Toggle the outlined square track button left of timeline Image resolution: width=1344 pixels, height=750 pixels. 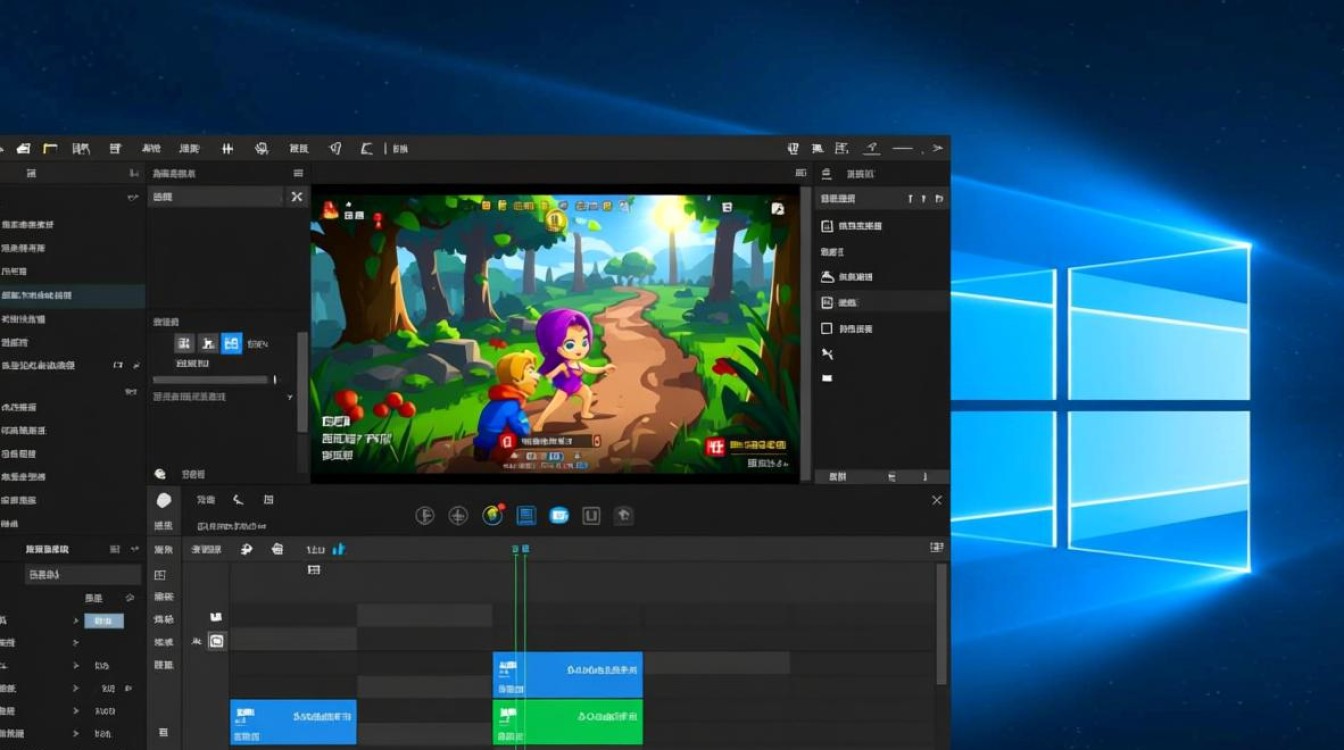tap(216, 641)
